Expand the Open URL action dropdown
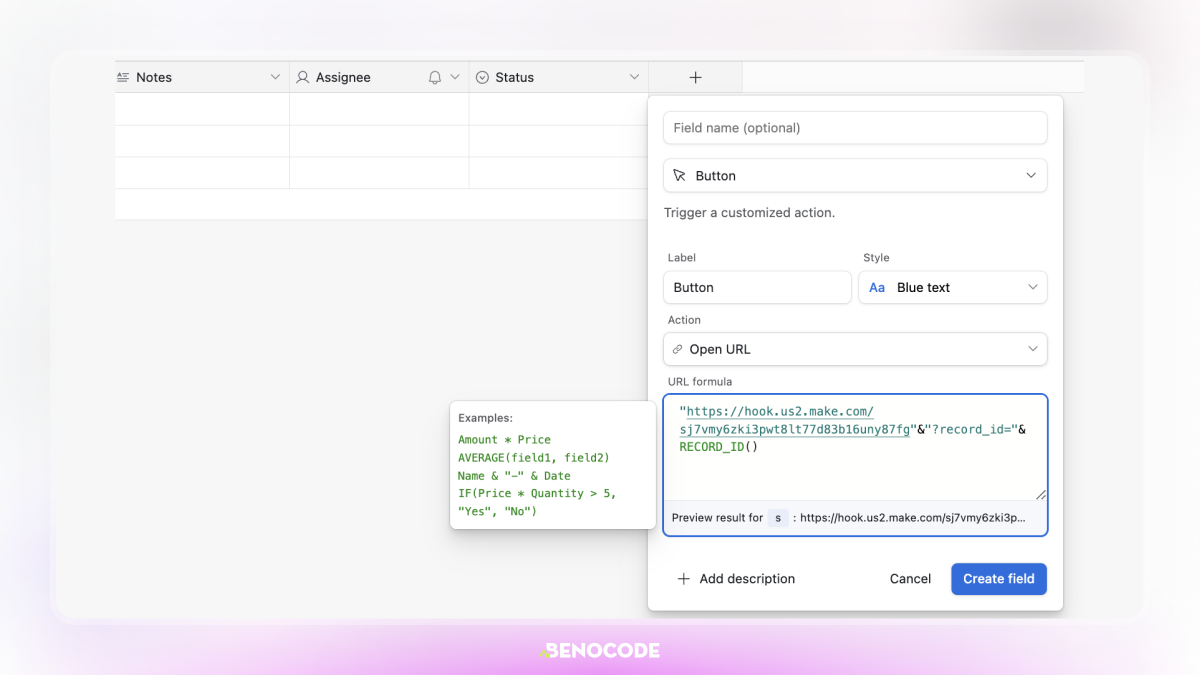The width and height of the screenshot is (1200, 675). coord(1033,349)
